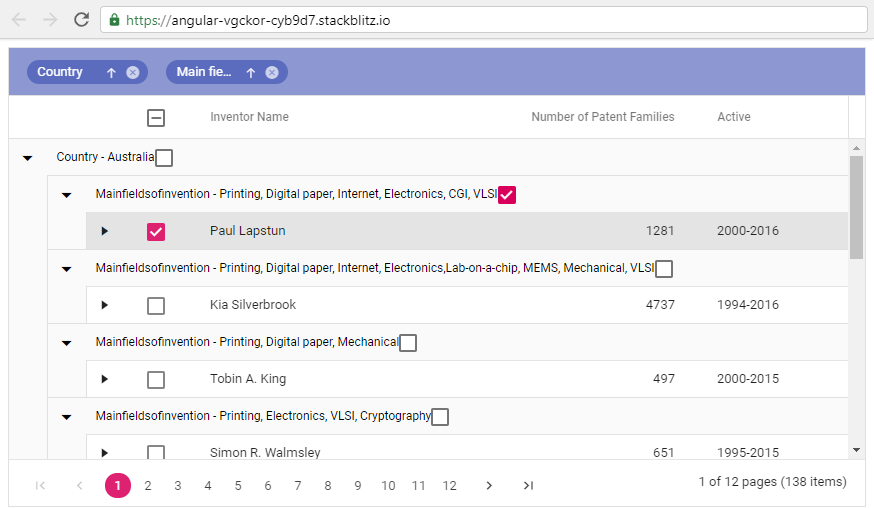874x508 pixels.
Task: Open page 5 in pager
Action: [238, 486]
